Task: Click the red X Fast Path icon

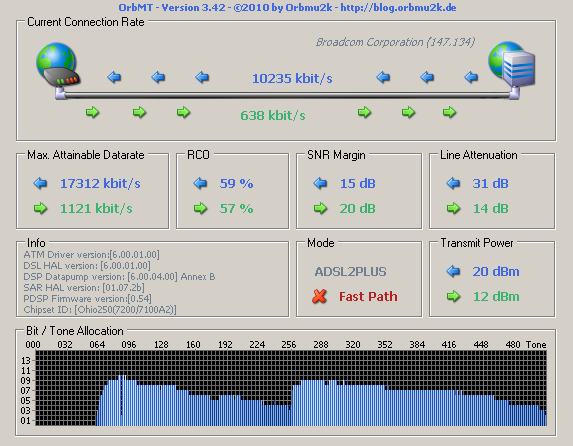Action: [x=319, y=296]
